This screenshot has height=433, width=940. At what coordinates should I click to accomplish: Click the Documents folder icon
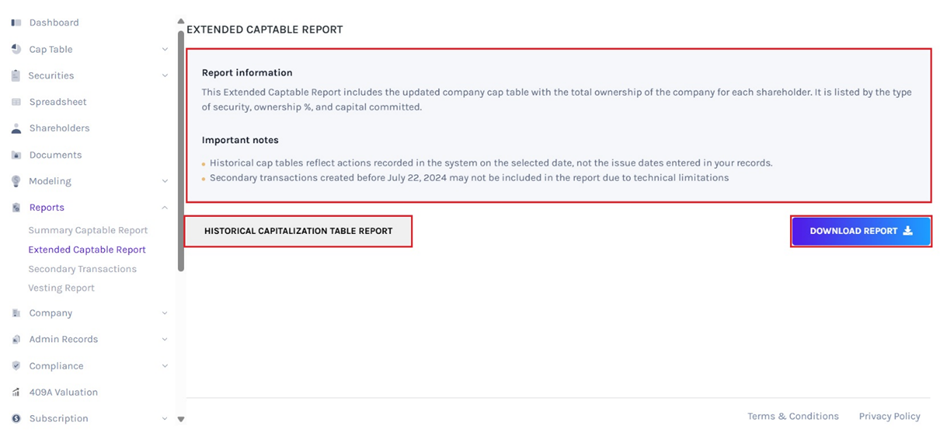coord(16,155)
